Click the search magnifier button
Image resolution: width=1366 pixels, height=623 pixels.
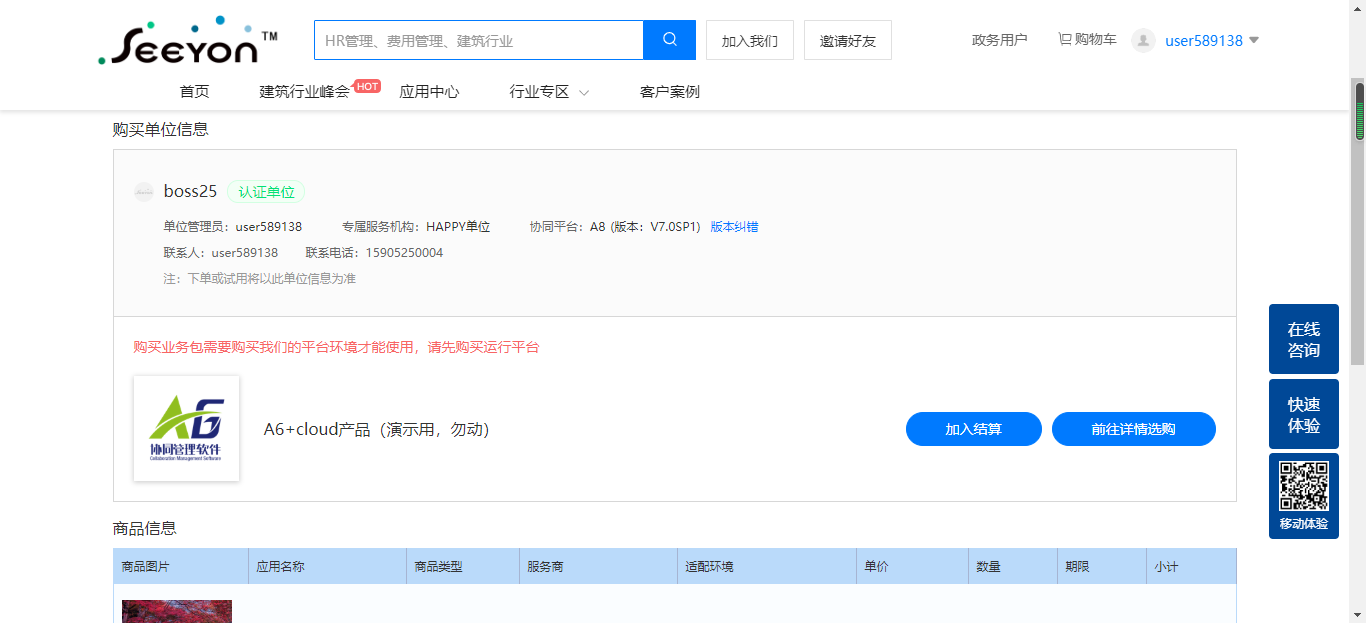669,40
